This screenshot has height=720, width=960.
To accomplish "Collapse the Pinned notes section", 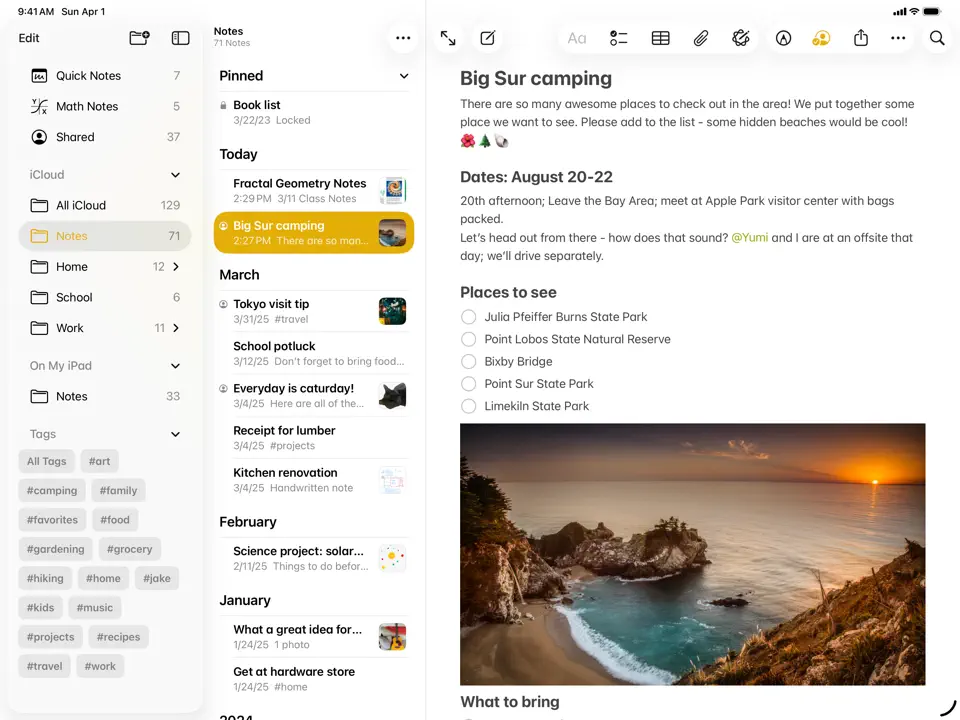I will pos(404,76).
